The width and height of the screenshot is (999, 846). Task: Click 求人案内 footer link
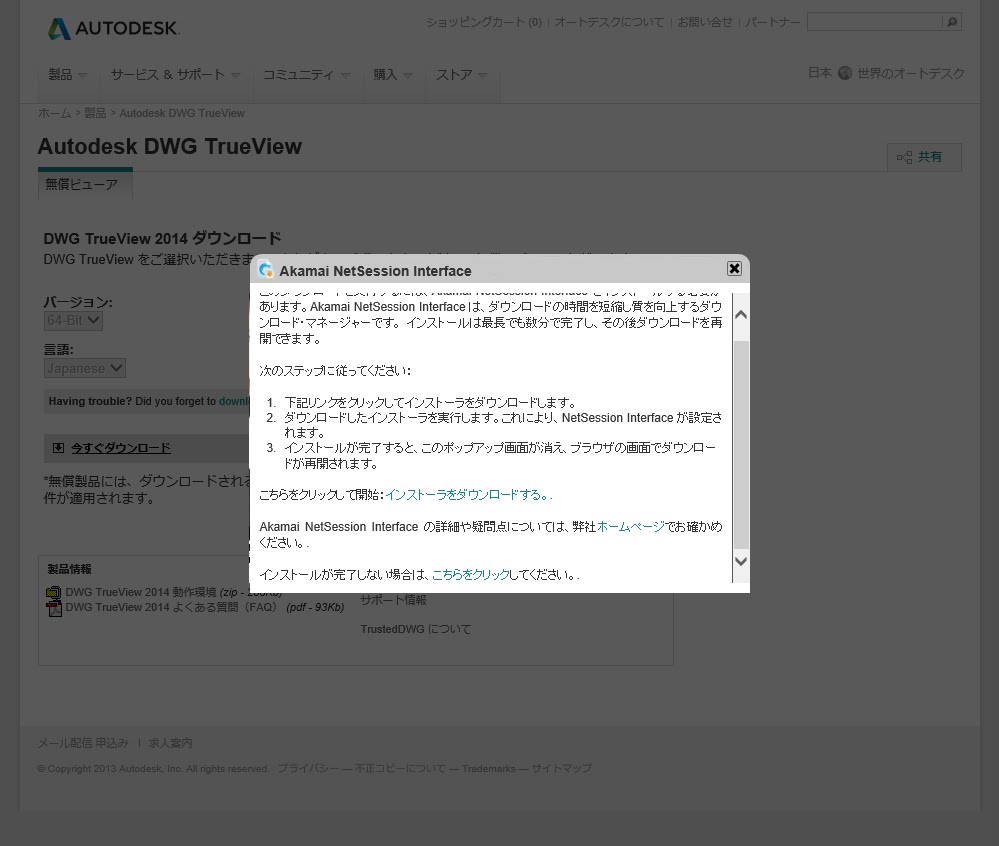point(170,743)
